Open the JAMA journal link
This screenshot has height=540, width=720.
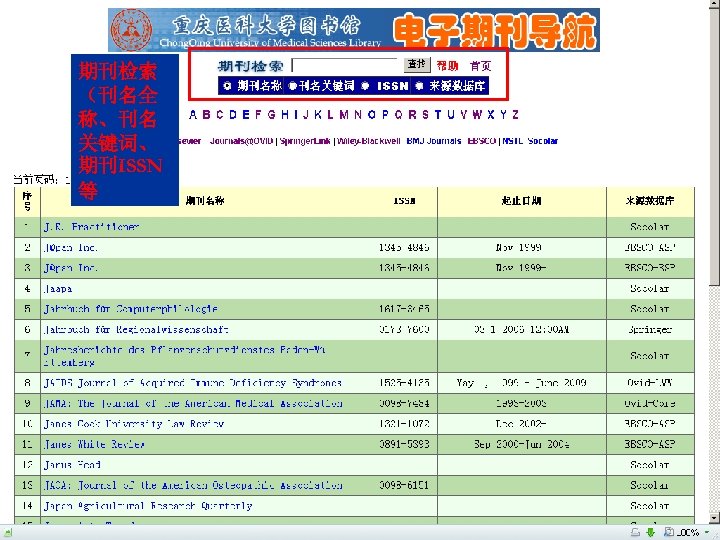click(x=193, y=404)
